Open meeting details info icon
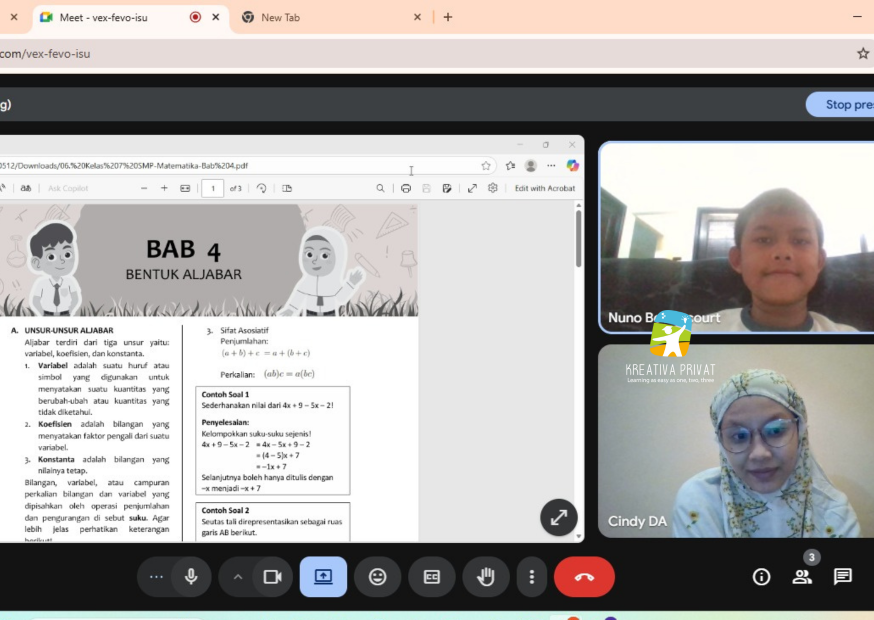This screenshot has width=874, height=620. coord(761,577)
